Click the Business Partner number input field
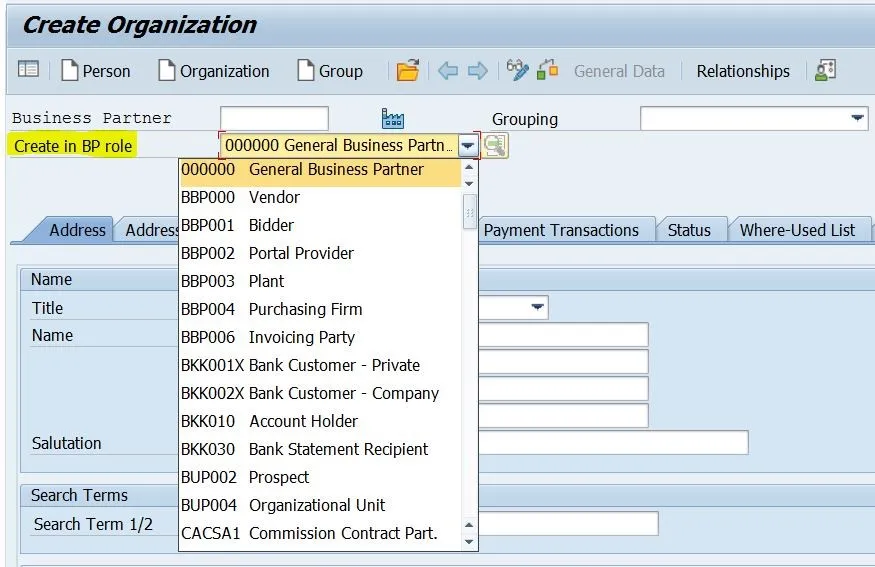 pos(274,118)
